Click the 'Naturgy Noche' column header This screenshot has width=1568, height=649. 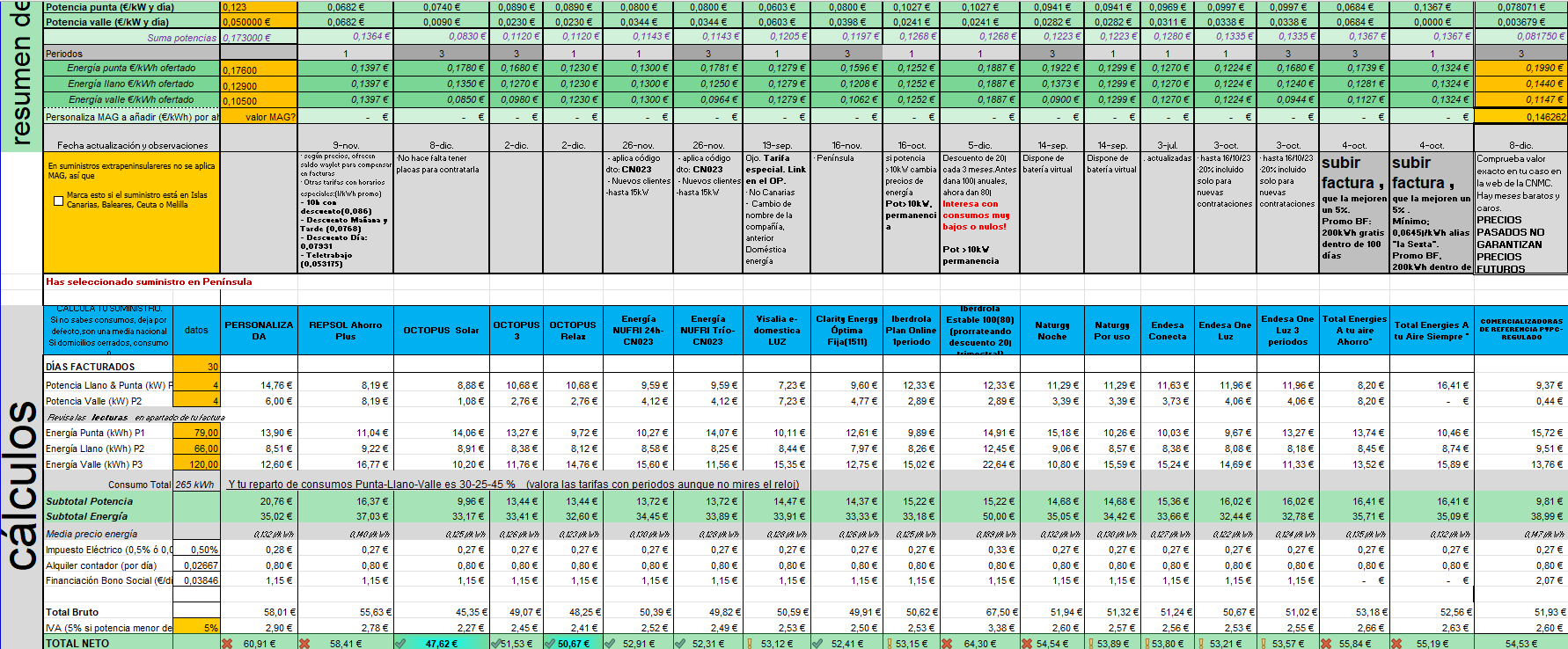click(1051, 331)
